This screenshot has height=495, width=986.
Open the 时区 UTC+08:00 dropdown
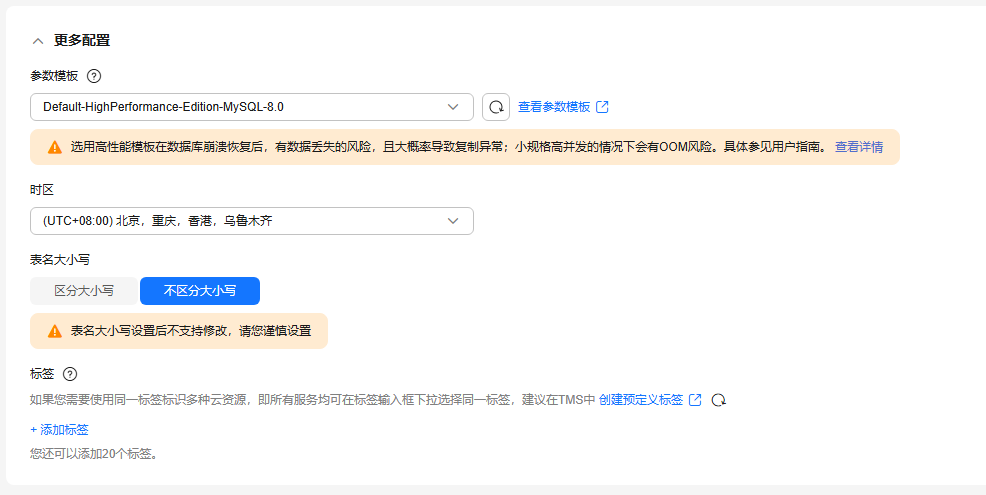(240, 221)
